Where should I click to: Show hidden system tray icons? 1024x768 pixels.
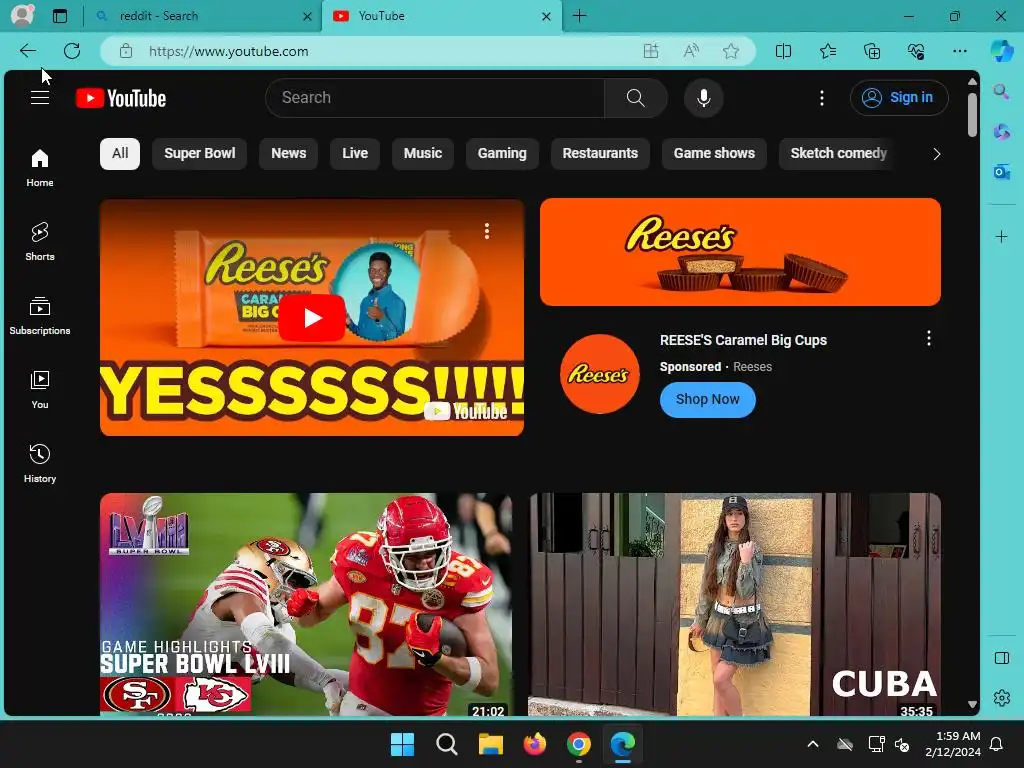pos(812,744)
